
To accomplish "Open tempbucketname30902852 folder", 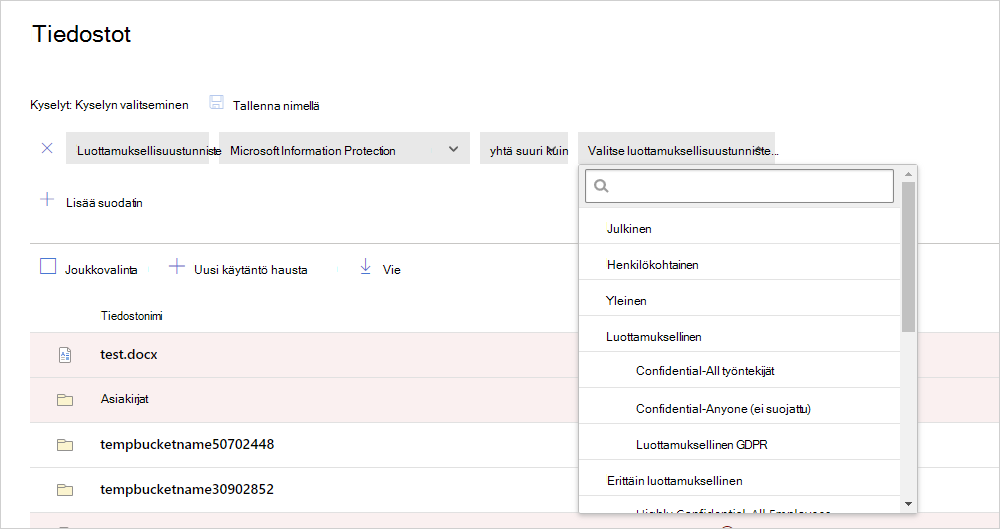I will [187, 489].
